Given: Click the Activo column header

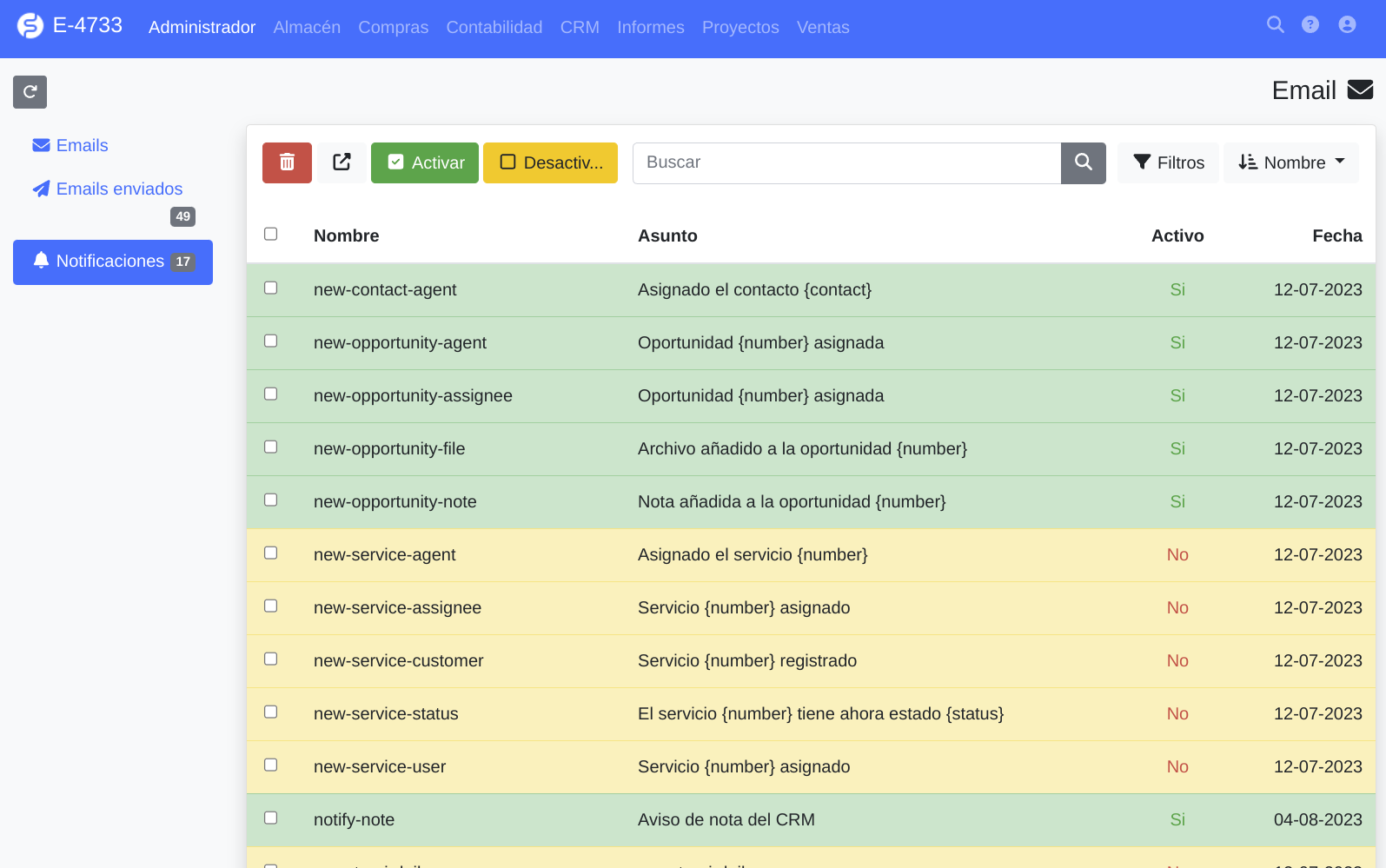Looking at the screenshot, I should pos(1177,235).
